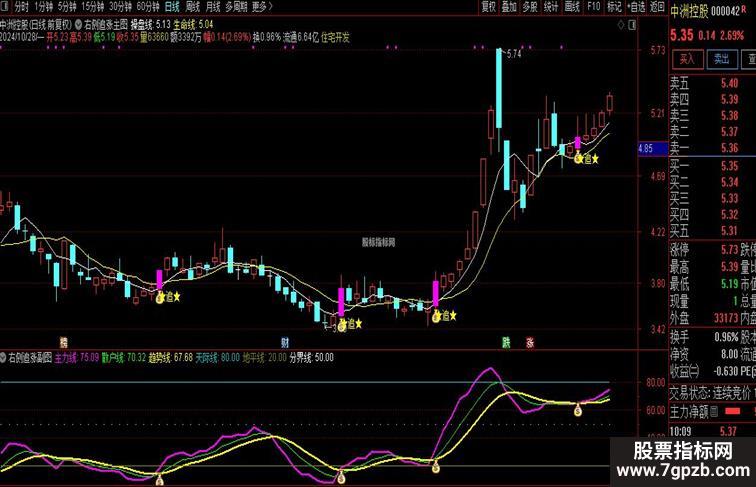
Task: Click the 中洲控股 stock name header
Action: pyautogui.click(x=689, y=12)
